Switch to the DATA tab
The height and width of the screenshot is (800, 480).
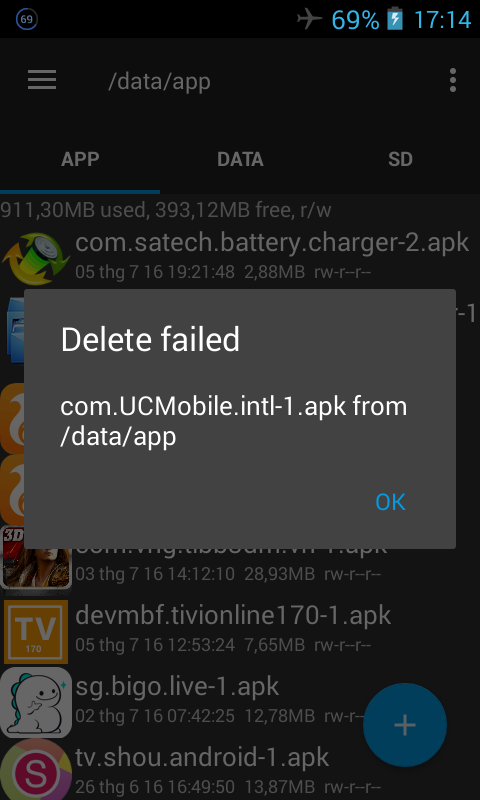(240, 159)
